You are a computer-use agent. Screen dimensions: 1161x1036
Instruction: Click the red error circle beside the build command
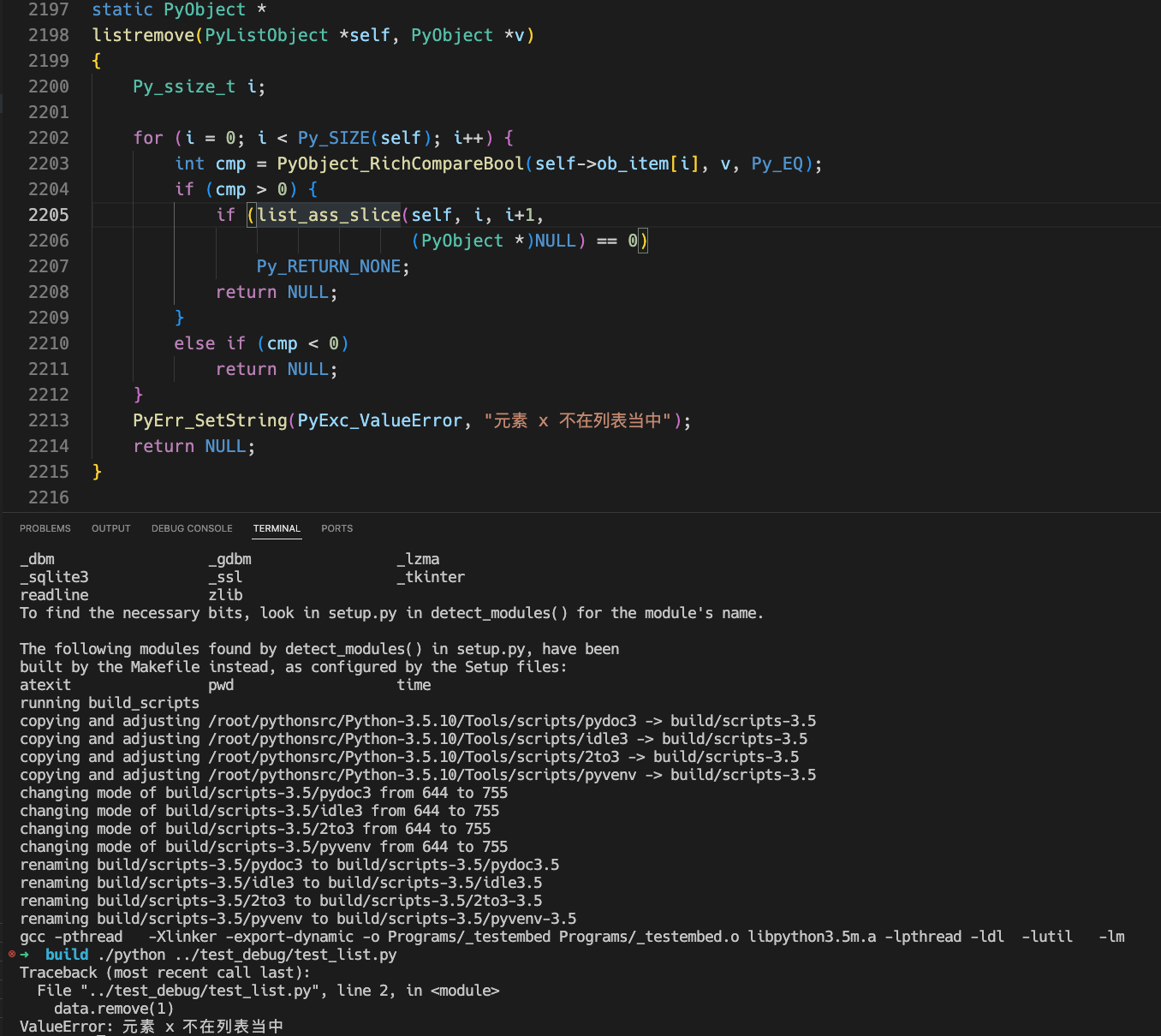tap(11, 954)
